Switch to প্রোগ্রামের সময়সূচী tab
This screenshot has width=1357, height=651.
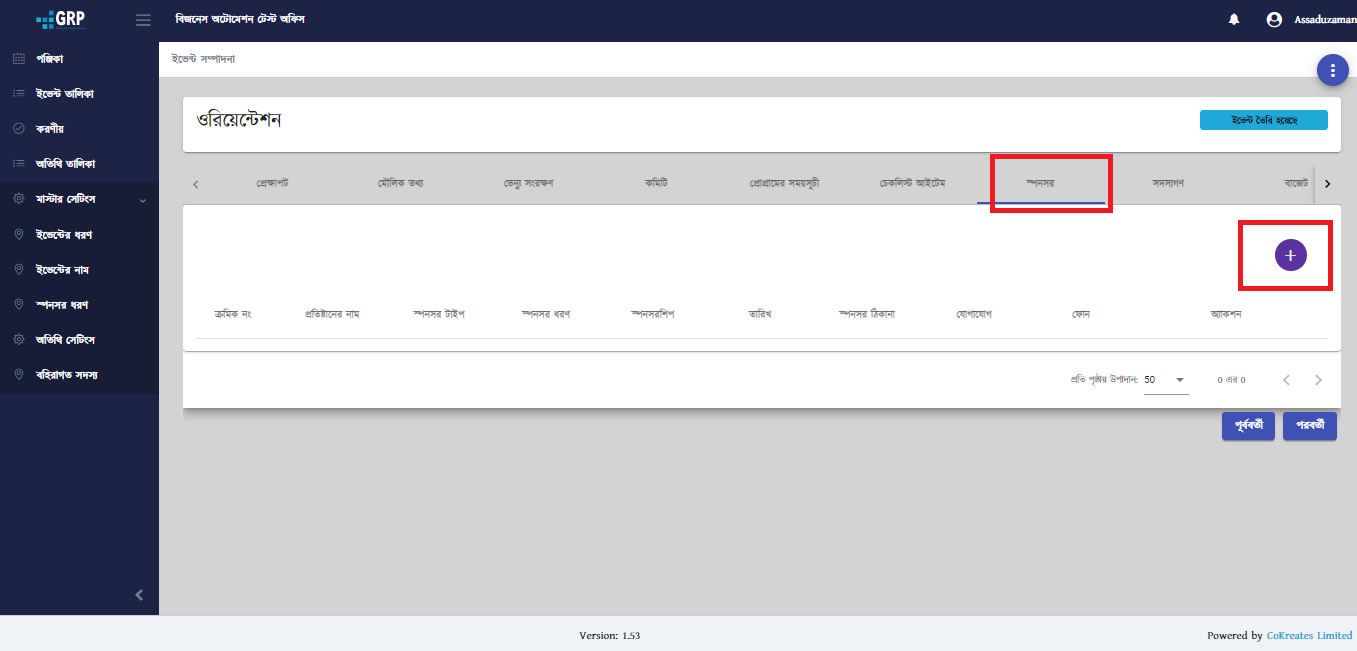pos(784,184)
